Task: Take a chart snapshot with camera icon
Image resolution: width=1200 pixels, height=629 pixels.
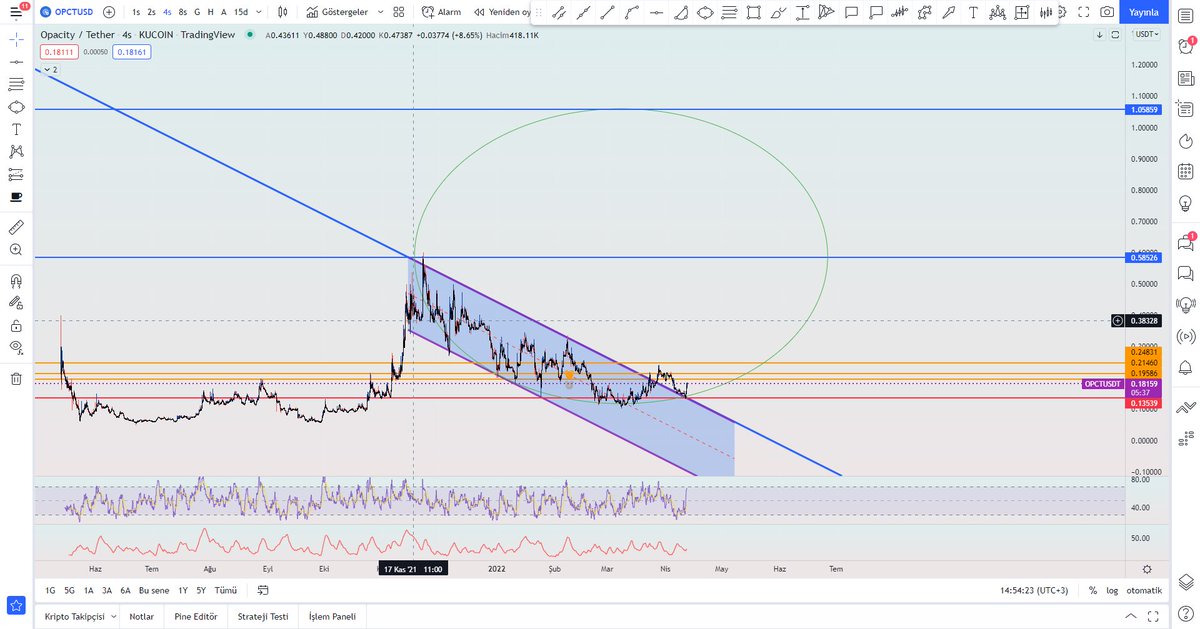Action: click(1107, 12)
